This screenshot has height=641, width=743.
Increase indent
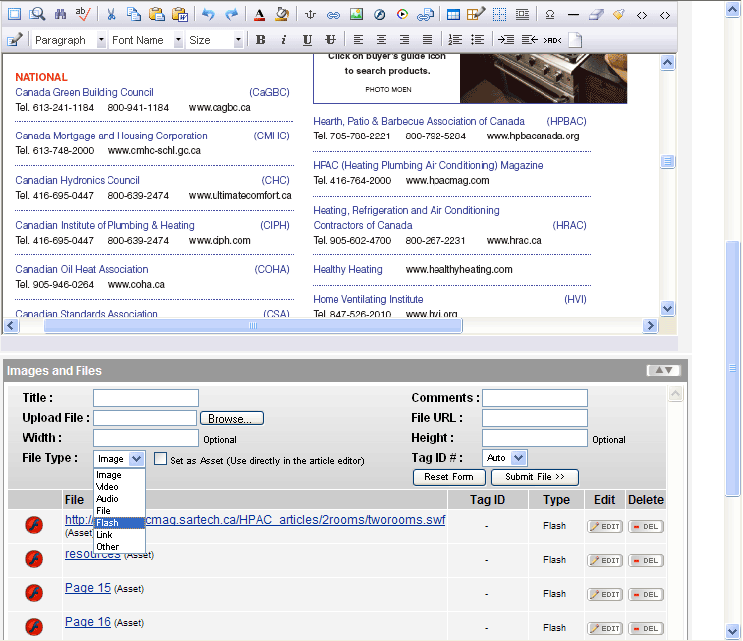pos(506,40)
